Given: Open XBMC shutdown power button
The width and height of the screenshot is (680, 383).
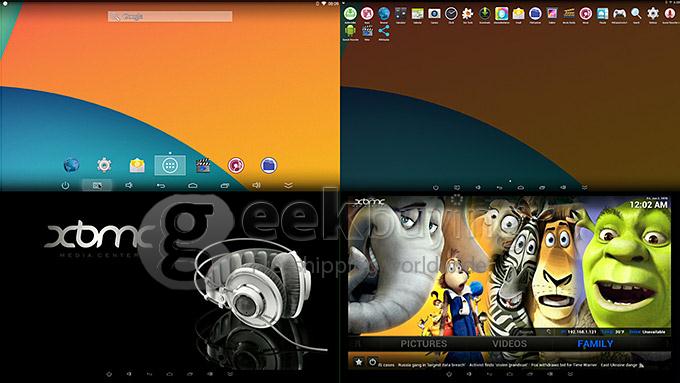Looking at the screenshot, I should 373,362.
